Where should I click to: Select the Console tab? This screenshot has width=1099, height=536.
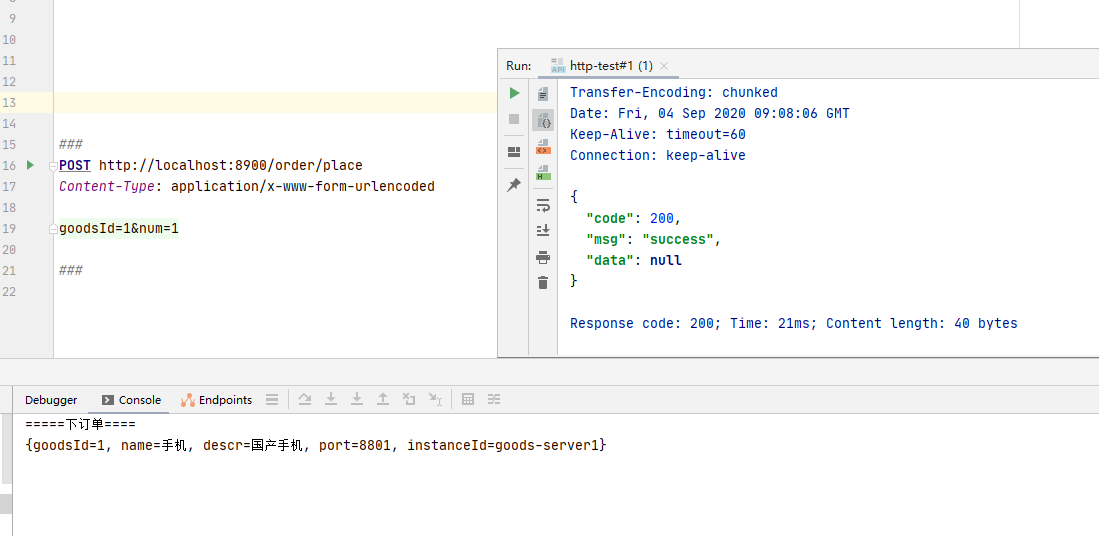click(131, 400)
